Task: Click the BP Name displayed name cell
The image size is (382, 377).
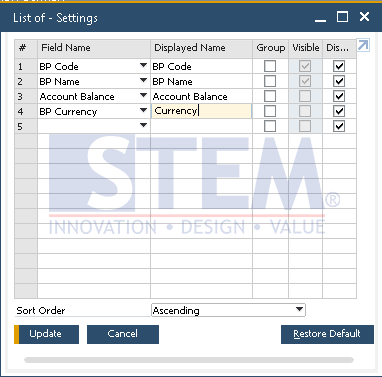Action: tap(202, 81)
